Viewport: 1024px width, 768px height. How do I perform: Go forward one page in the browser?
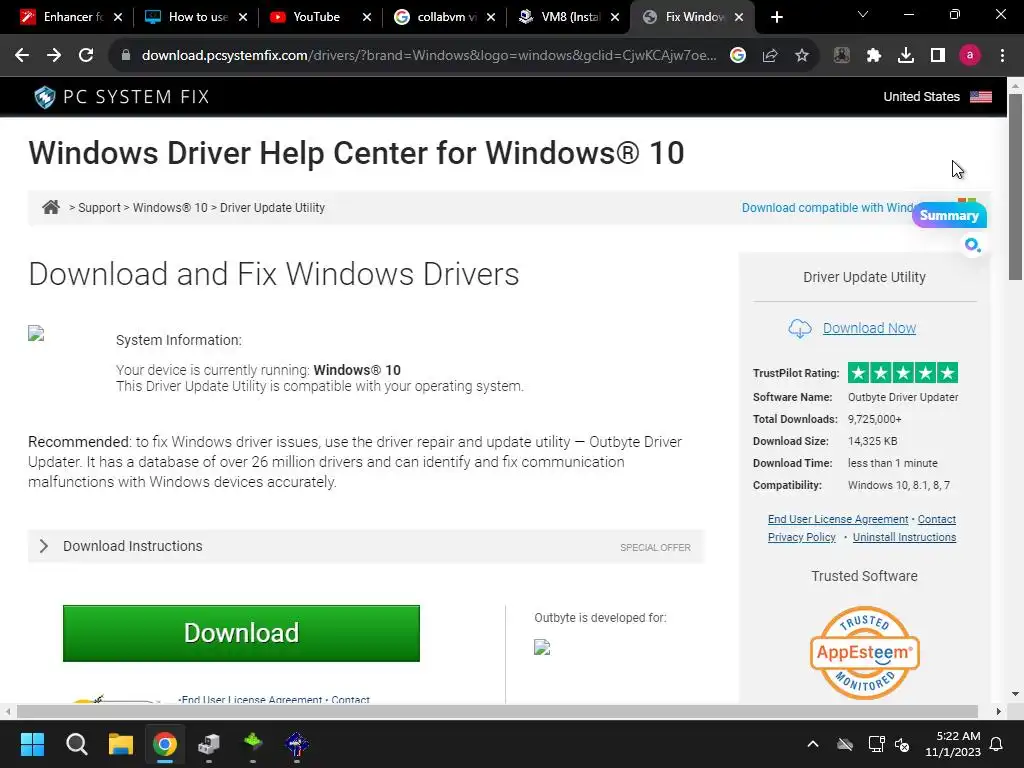point(54,56)
